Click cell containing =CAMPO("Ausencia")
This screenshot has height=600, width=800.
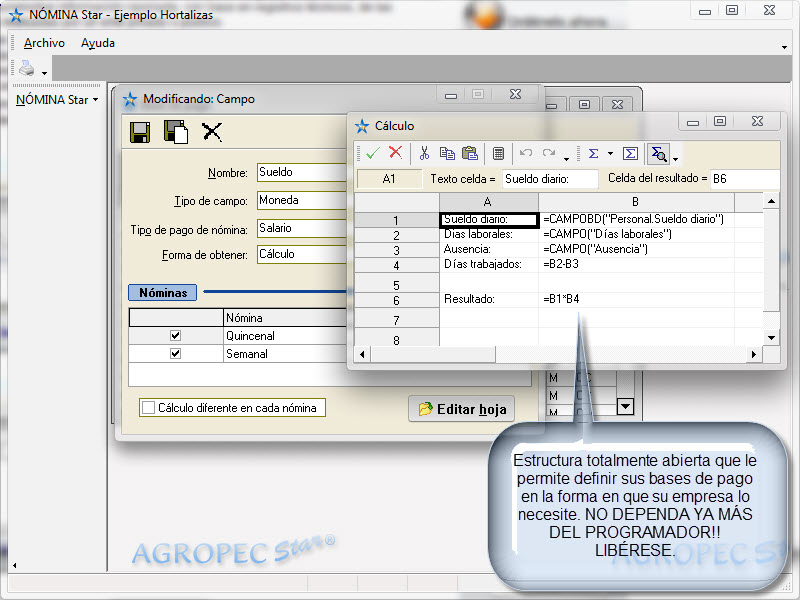pos(636,249)
